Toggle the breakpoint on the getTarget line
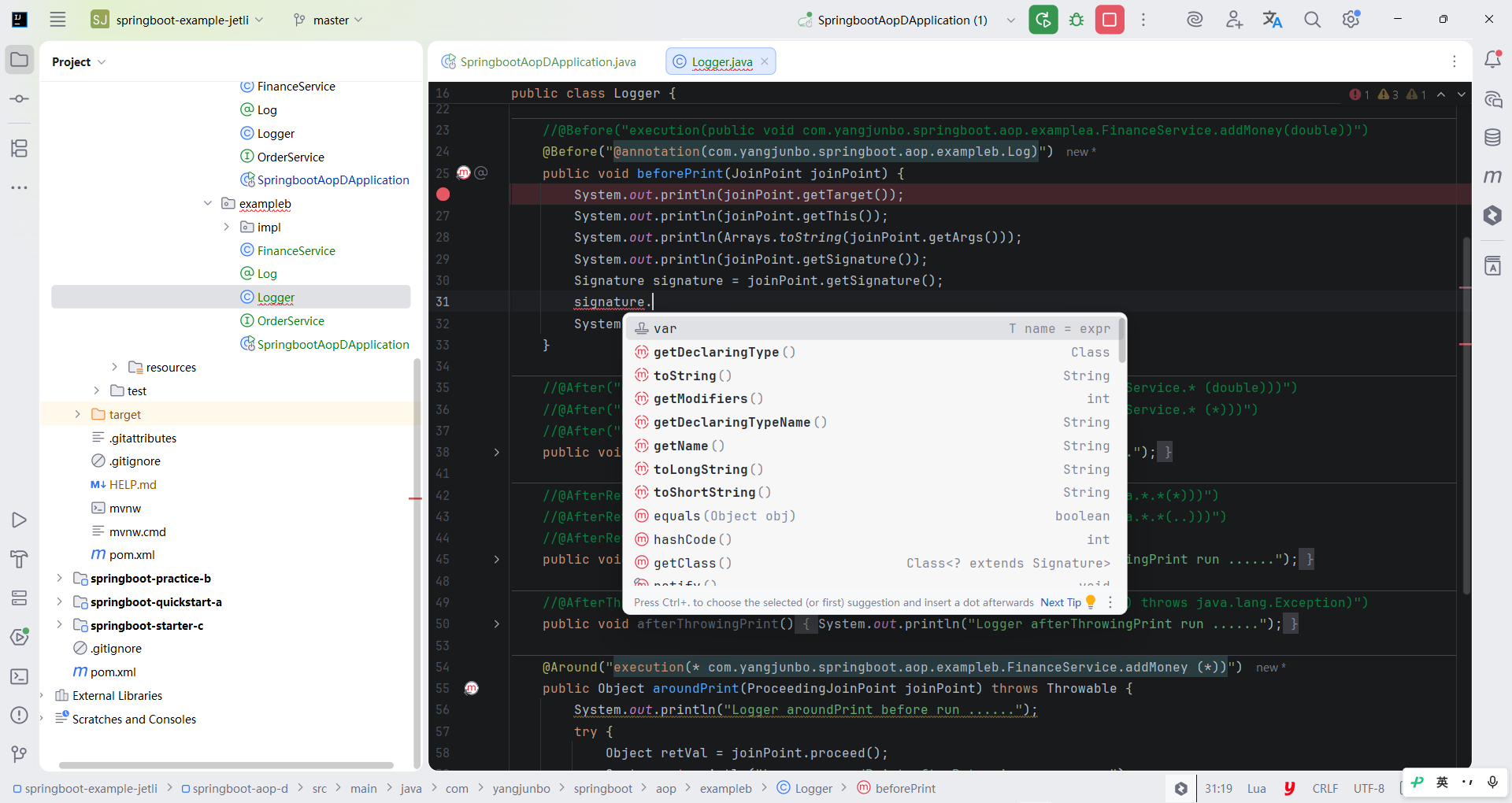 [443, 194]
